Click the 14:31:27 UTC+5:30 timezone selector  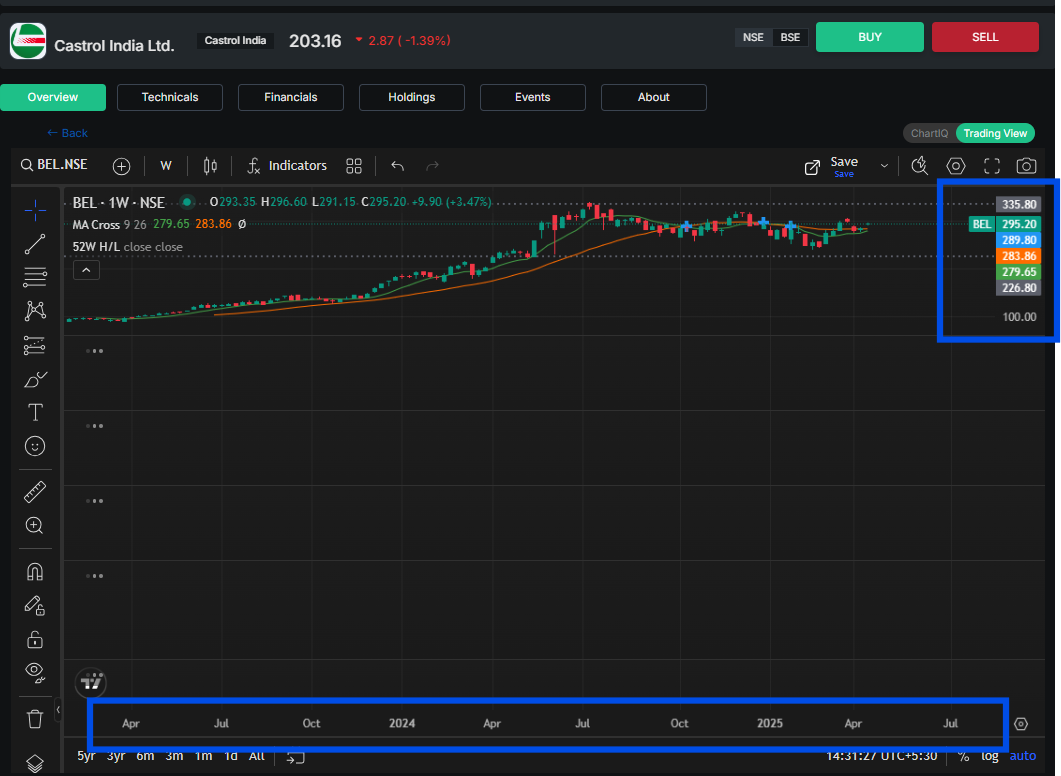(881, 756)
